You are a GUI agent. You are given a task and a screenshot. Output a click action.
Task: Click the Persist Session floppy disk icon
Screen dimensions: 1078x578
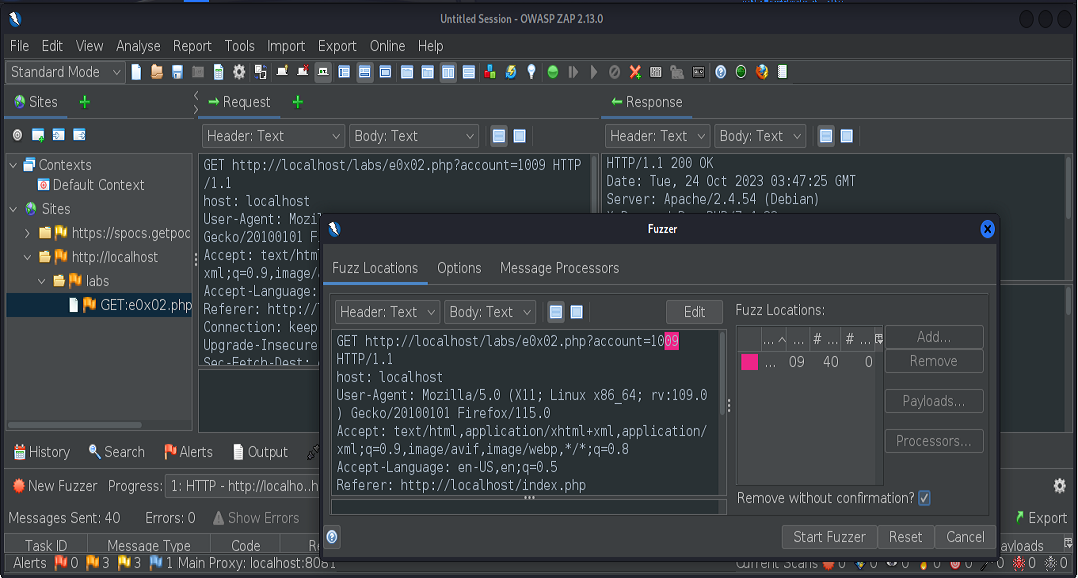coord(177,72)
